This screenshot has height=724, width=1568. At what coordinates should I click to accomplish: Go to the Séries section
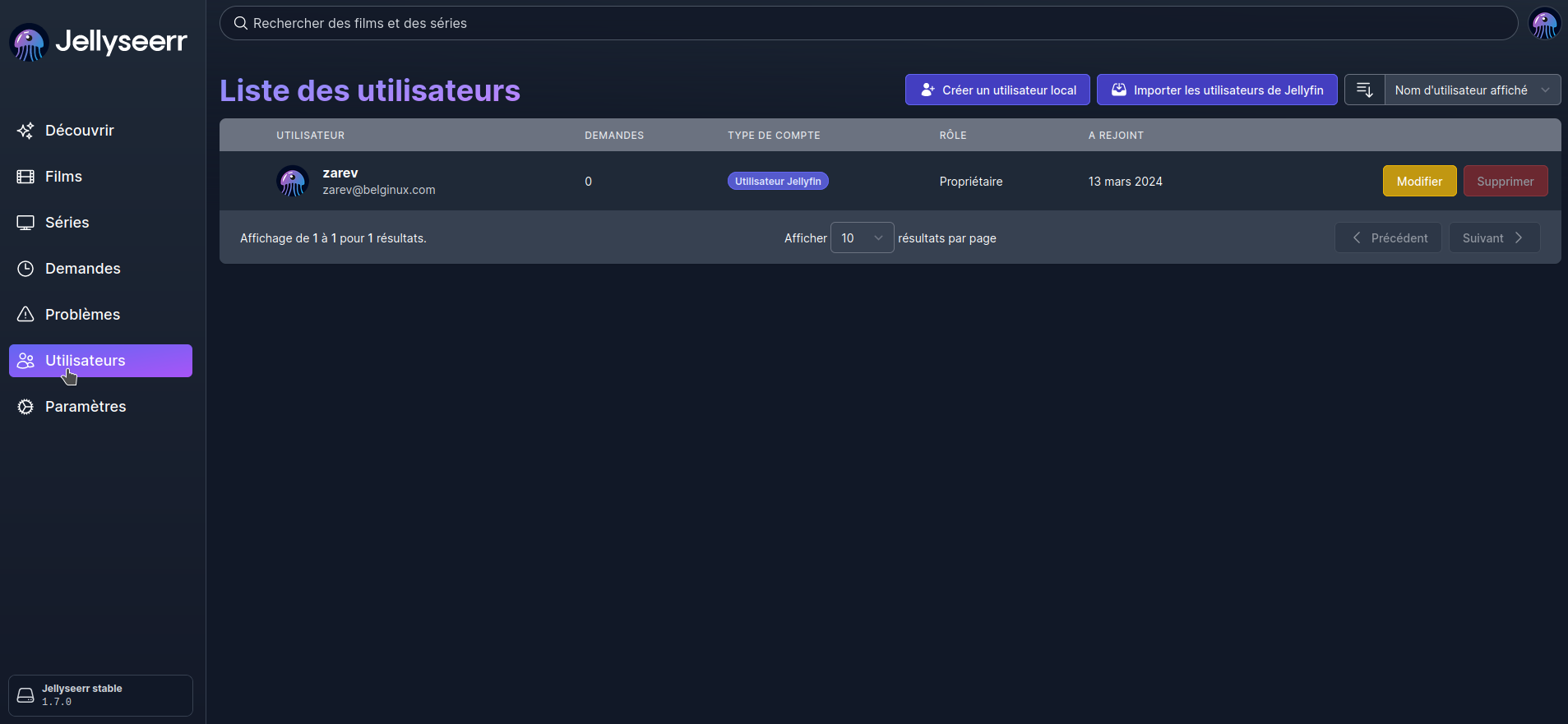click(100, 223)
